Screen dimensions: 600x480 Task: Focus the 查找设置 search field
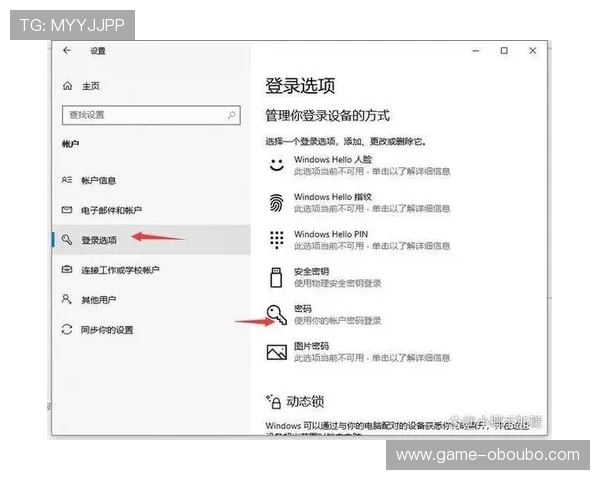pyautogui.click(x=151, y=115)
